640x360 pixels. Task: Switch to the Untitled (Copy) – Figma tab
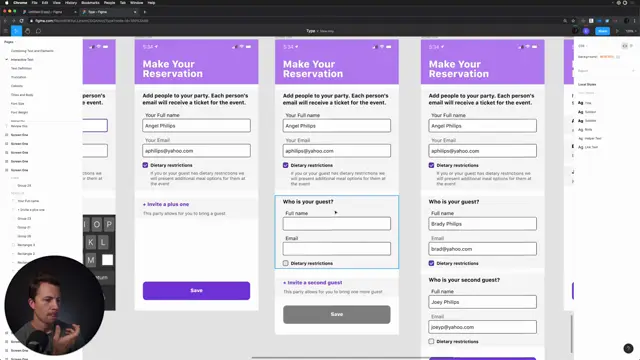(x=49, y=12)
